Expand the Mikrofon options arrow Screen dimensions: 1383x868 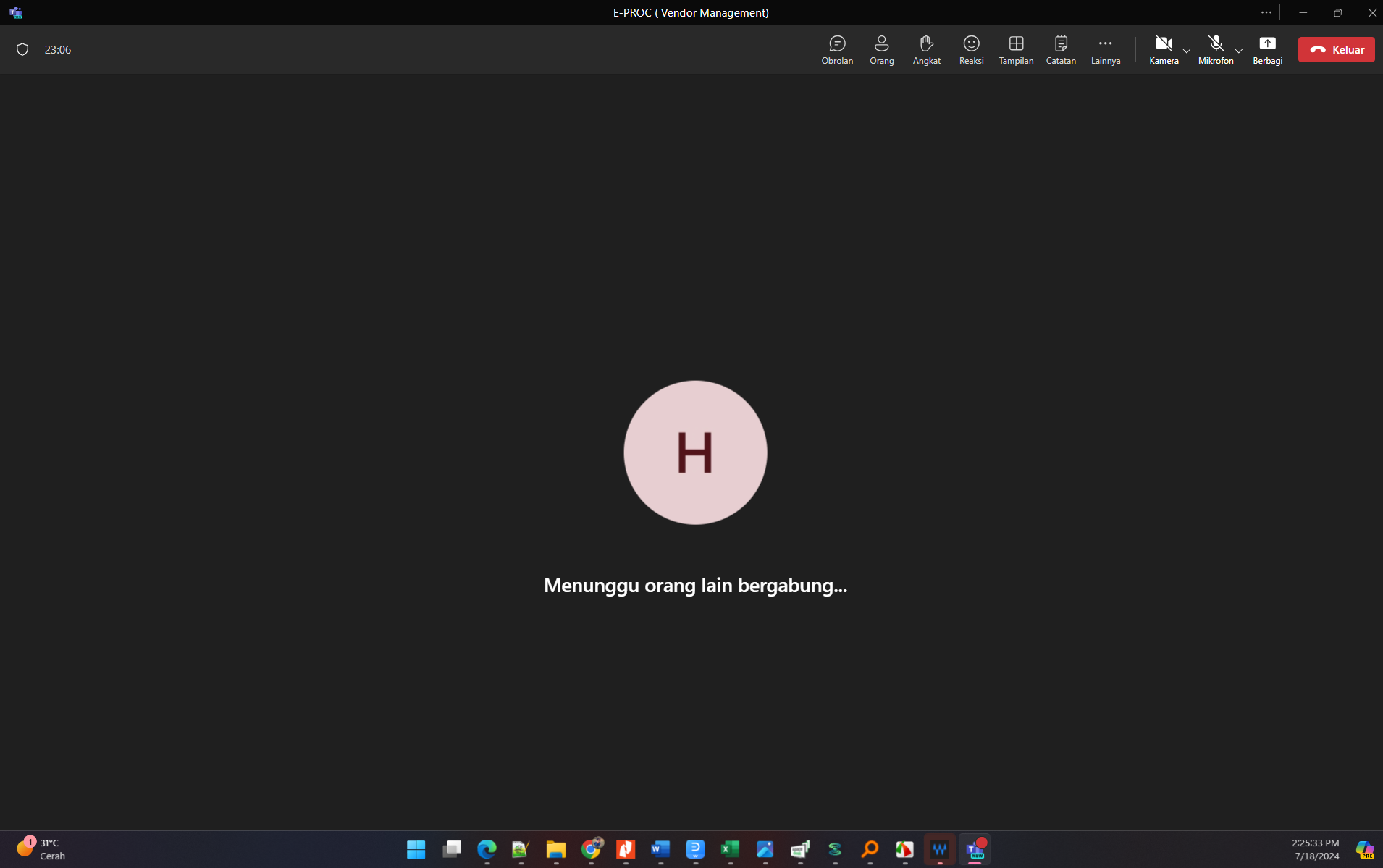tap(1239, 51)
